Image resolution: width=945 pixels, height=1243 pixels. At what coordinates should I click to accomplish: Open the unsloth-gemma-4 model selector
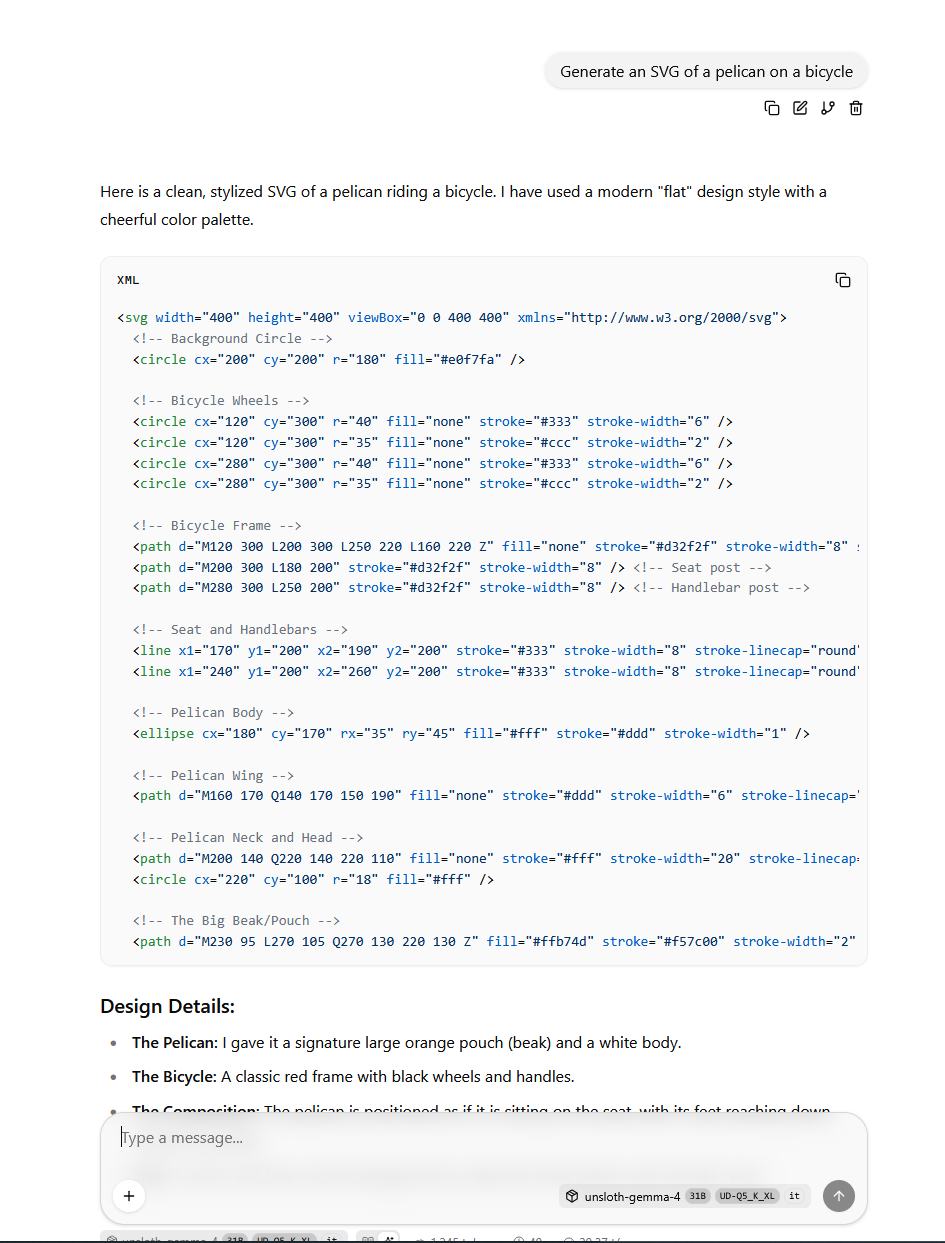[x=685, y=1196]
